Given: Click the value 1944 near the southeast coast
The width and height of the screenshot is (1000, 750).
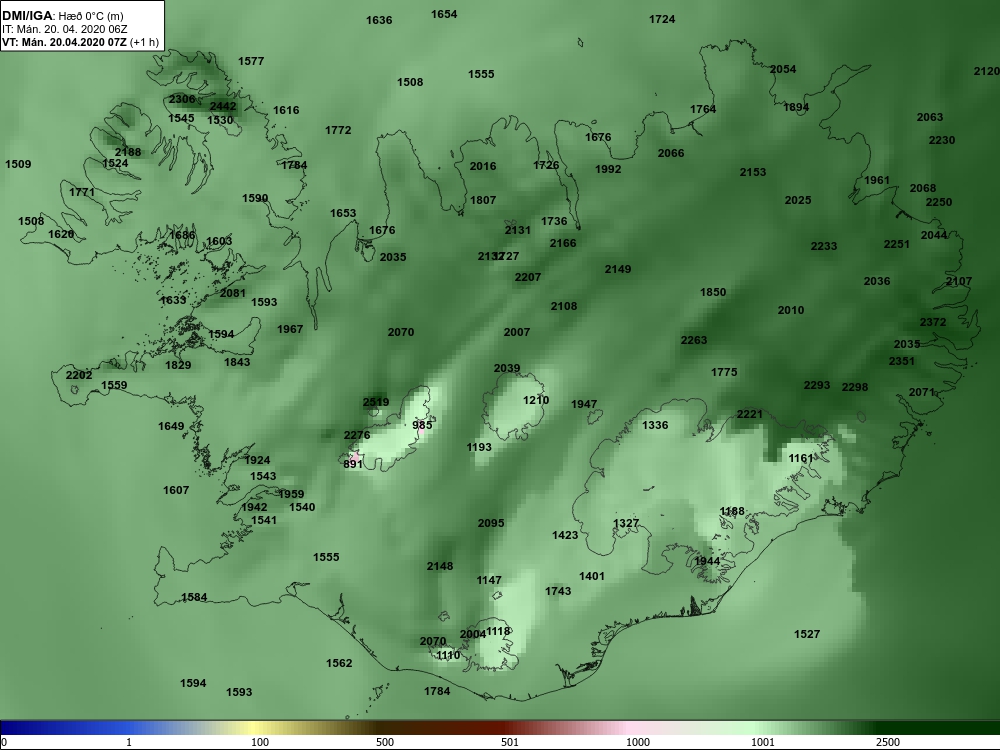Looking at the screenshot, I should pyautogui.click(x=707, y=561).
